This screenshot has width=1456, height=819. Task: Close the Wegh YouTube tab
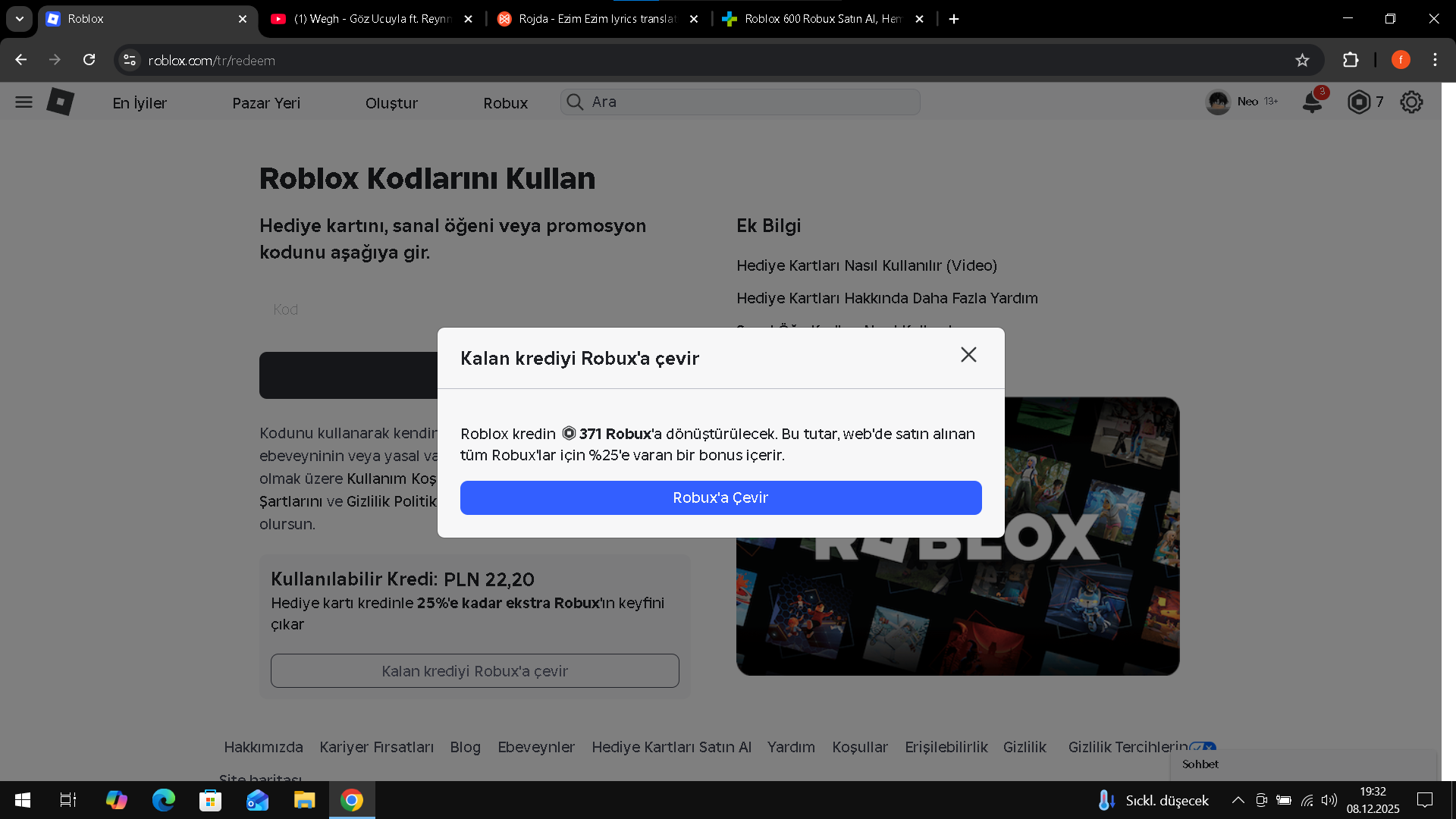(468, 19)
